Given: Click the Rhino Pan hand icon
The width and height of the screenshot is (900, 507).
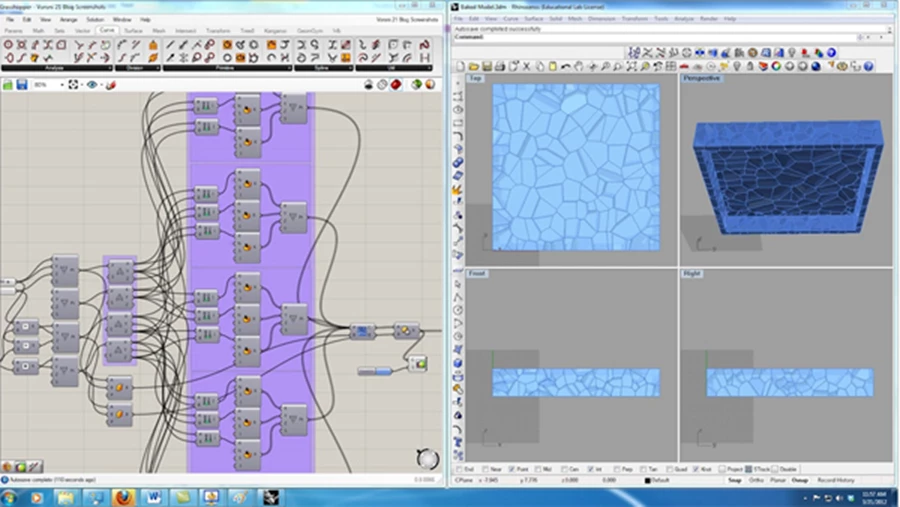Looking at the screenshot, I should 581,66.
